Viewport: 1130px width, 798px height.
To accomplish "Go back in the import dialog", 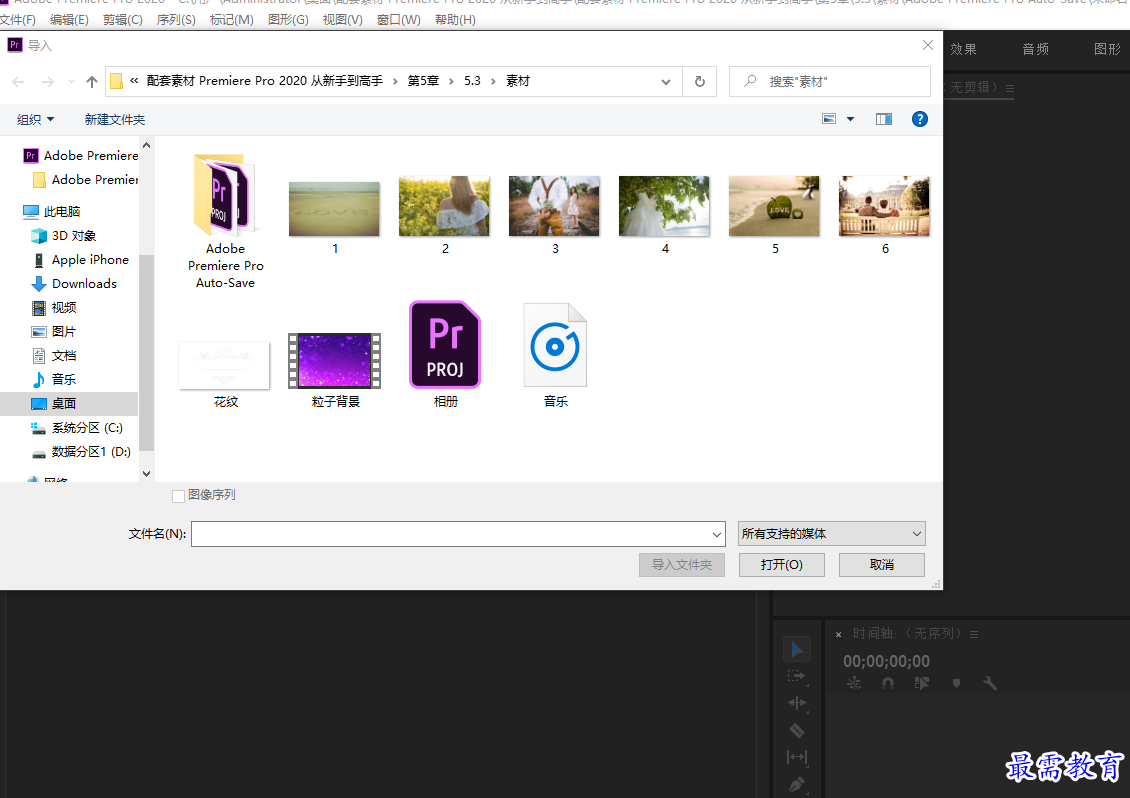I will [19, 81].
